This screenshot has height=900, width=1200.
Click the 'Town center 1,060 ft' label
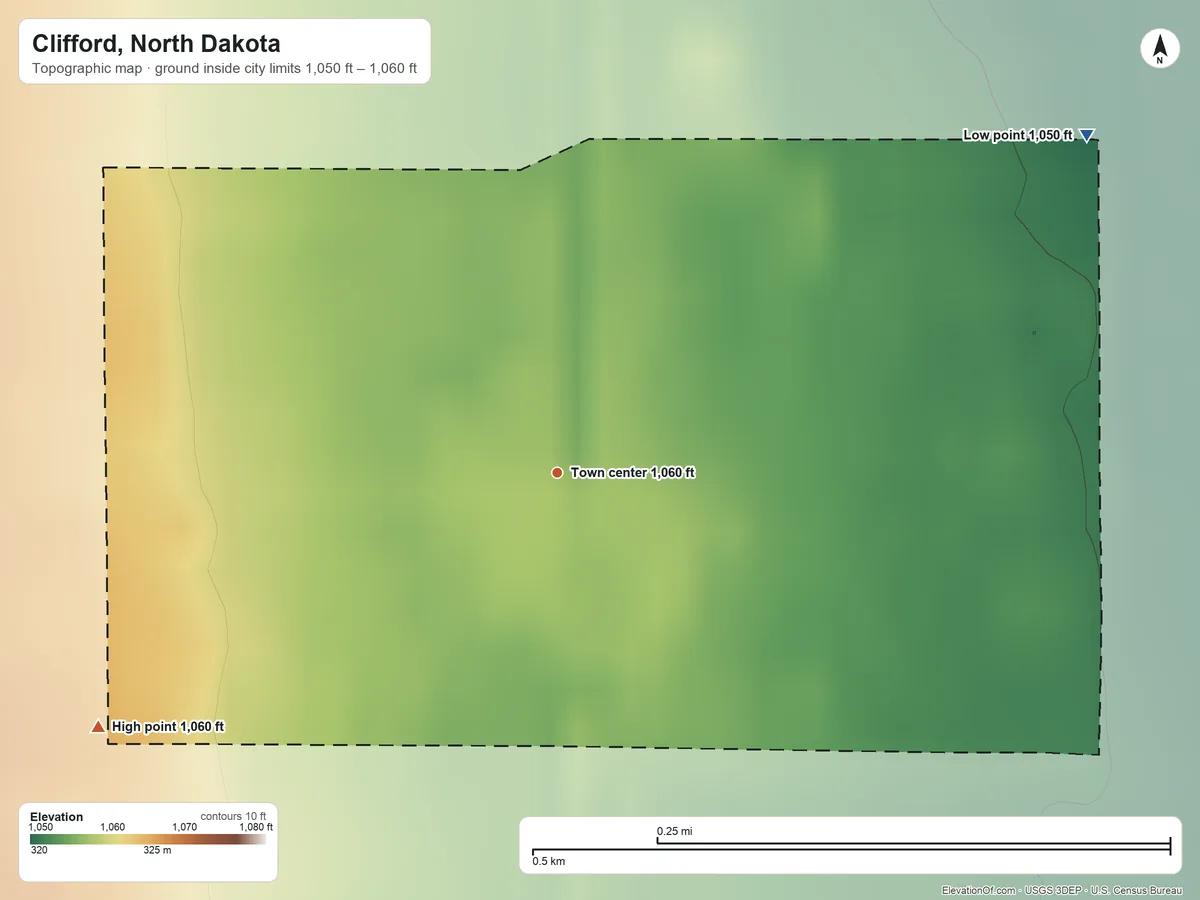tap(632, 472)
